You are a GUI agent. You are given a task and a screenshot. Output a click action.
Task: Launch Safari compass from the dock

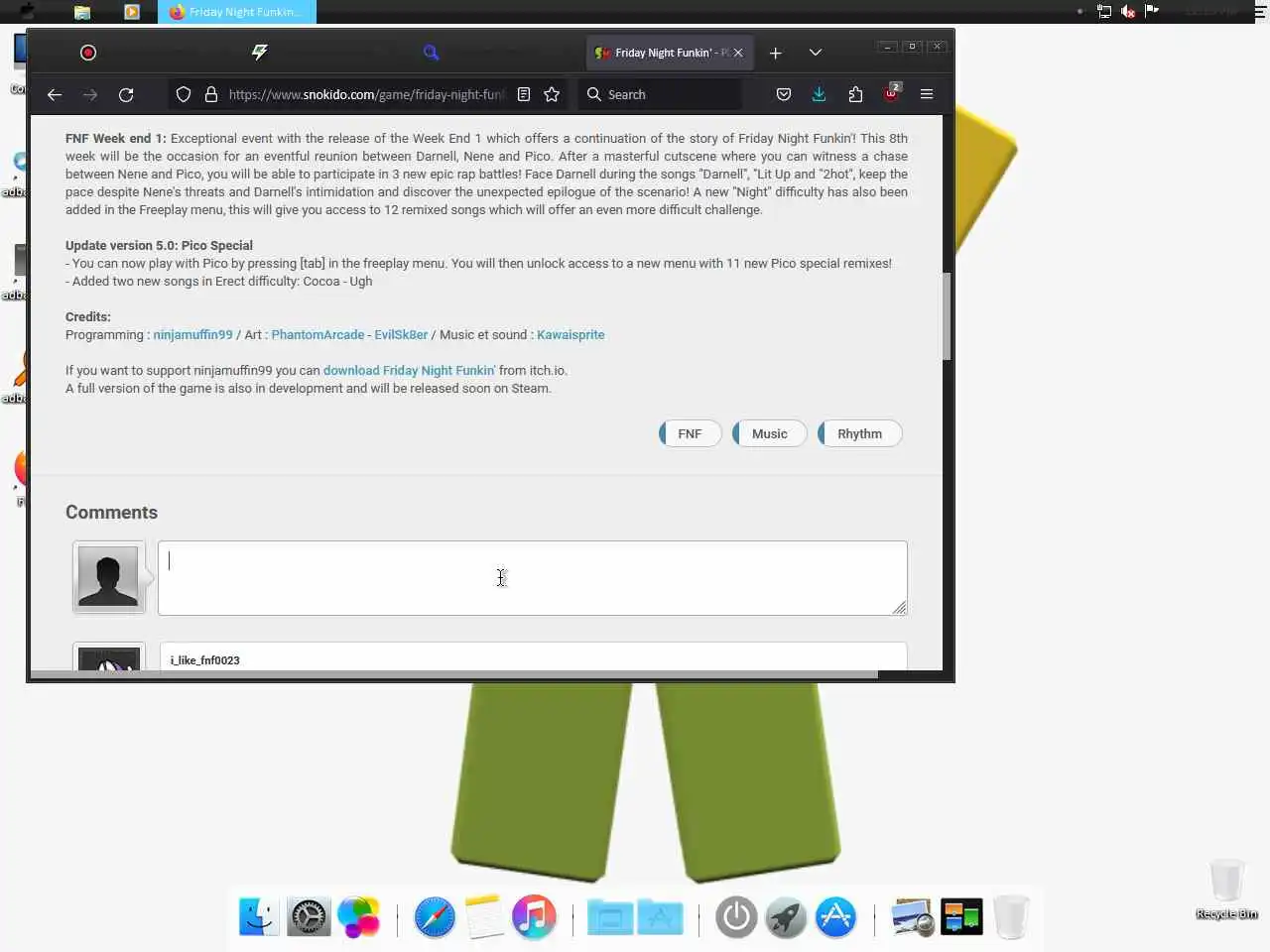435,917
